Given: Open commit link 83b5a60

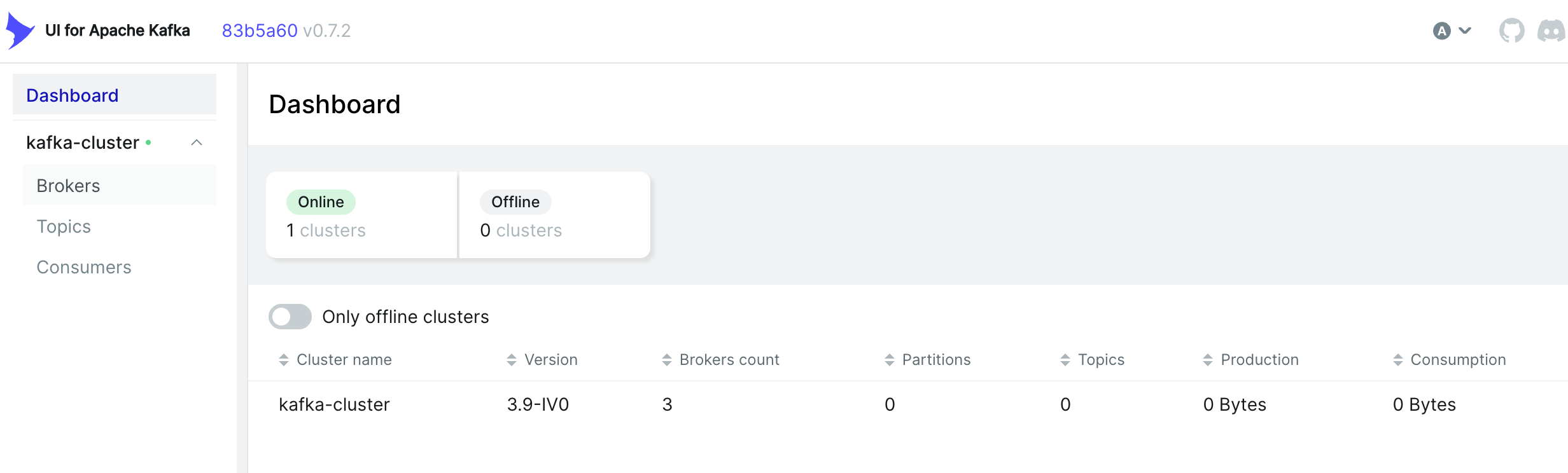Looking at the screenshot, I should click(x=260, y=31).
